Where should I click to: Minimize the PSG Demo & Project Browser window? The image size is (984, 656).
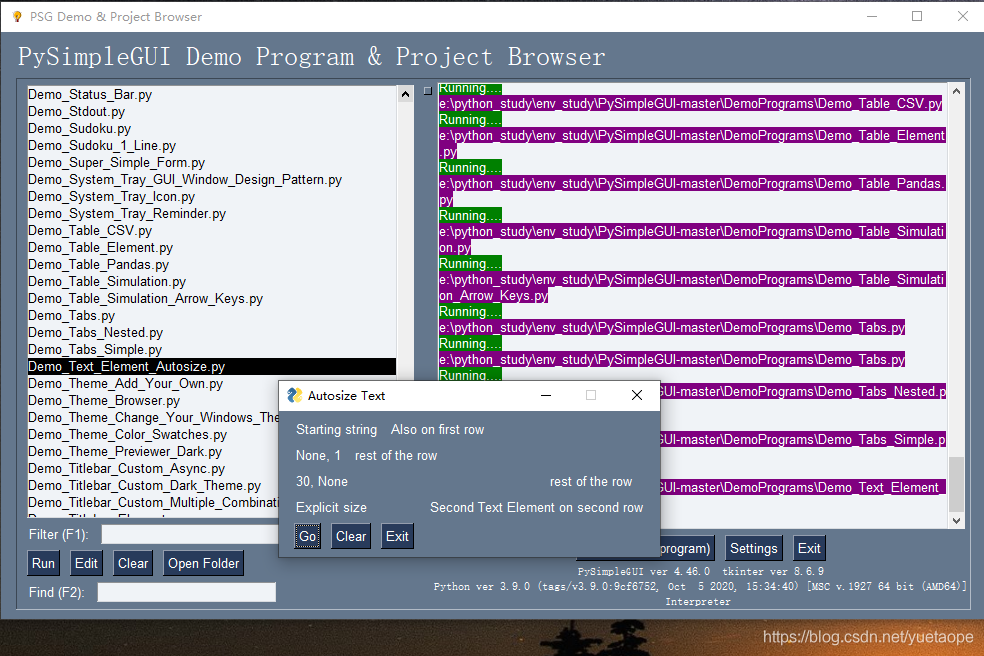click(872, 16)
